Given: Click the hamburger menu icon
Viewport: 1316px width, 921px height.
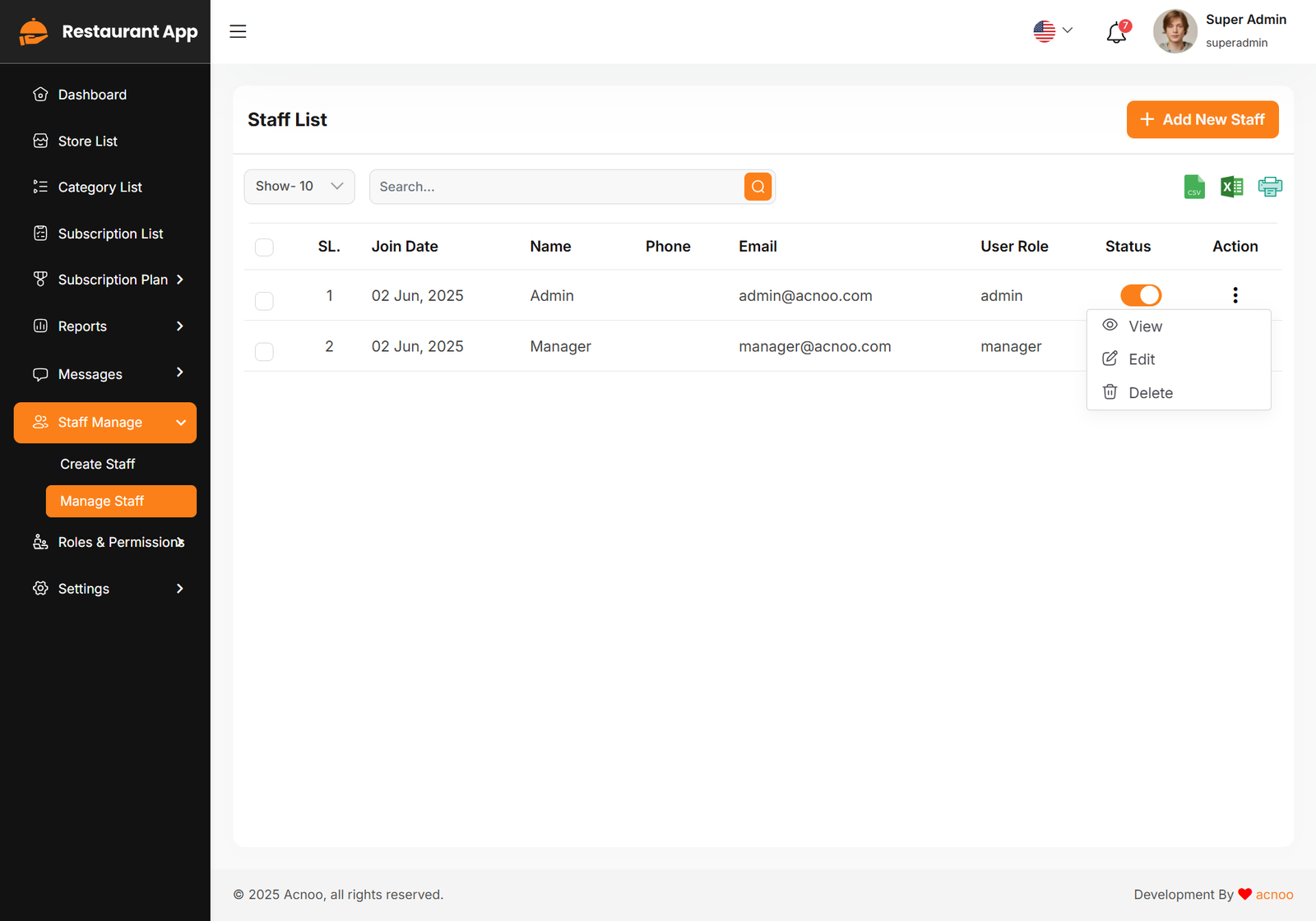Looking at the screenshot, I should click(x=238, y=31).
